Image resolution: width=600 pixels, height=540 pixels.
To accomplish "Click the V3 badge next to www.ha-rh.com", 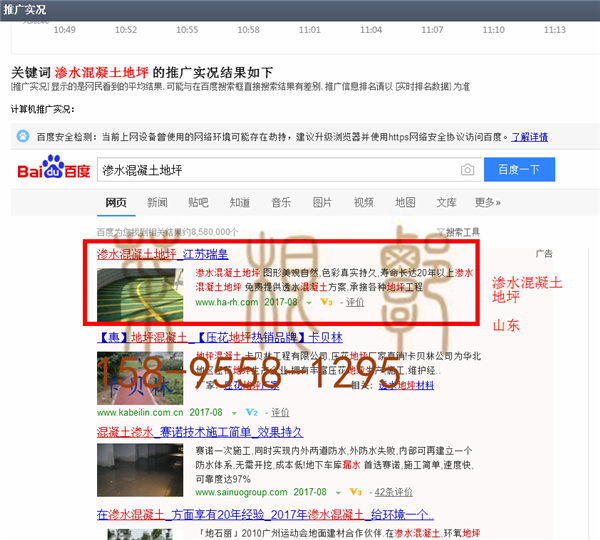I will 326,302.
